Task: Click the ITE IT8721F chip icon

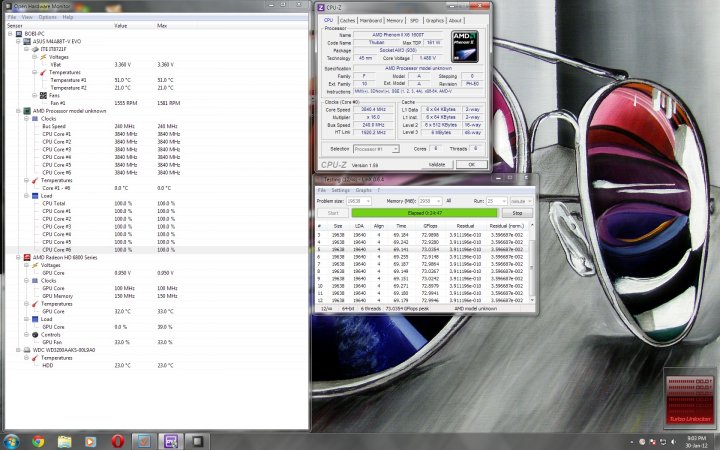Action: point(35,49)
